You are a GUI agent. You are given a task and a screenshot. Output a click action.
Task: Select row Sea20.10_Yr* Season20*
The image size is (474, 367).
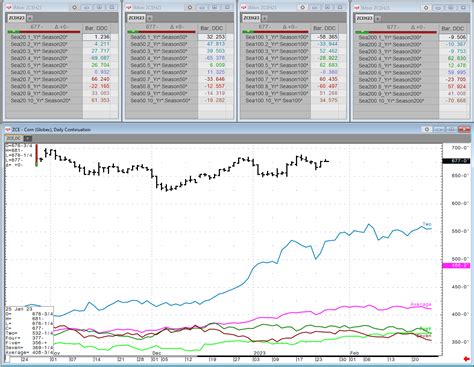pyautogui.click(x=44, y=100)
